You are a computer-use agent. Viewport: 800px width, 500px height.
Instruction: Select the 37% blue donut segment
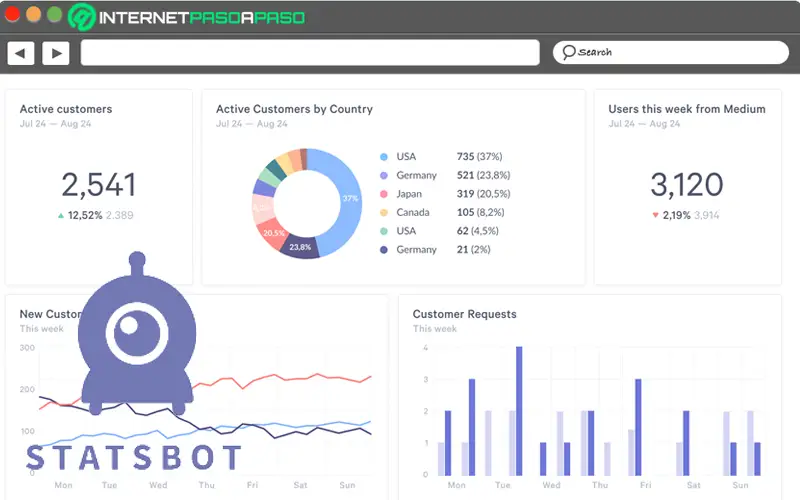pyautogui.click(x=350, y=198)
